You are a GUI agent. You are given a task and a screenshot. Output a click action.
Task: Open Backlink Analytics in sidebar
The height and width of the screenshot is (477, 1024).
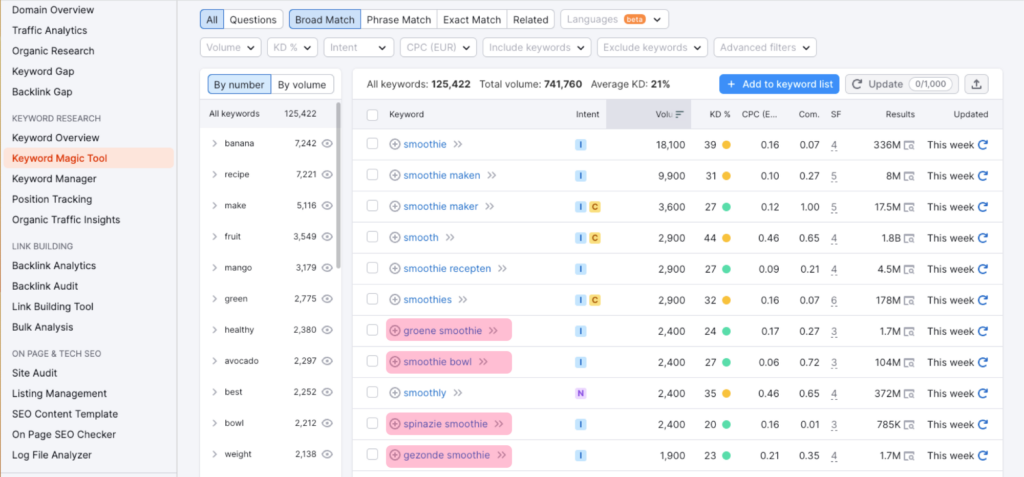[54, 266]
